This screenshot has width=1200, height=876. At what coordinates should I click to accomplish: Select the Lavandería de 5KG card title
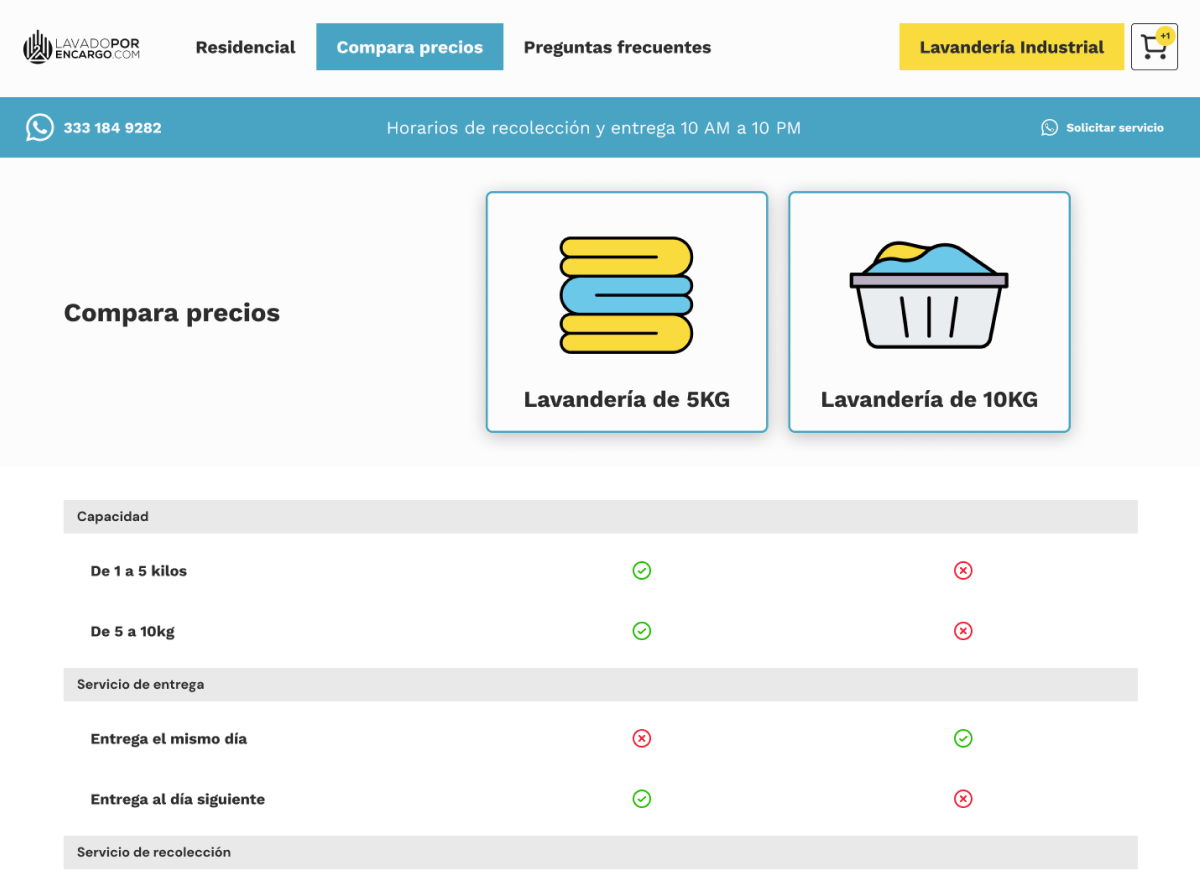(627, 400)
